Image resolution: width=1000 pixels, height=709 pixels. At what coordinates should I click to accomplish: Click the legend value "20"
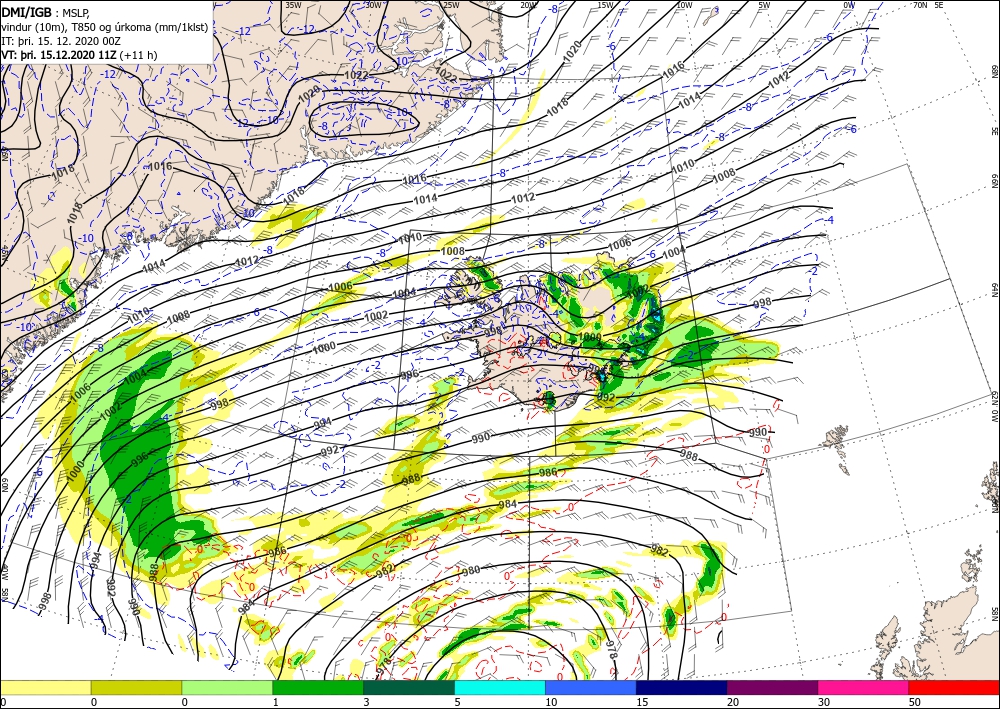[x=733, y=702]
